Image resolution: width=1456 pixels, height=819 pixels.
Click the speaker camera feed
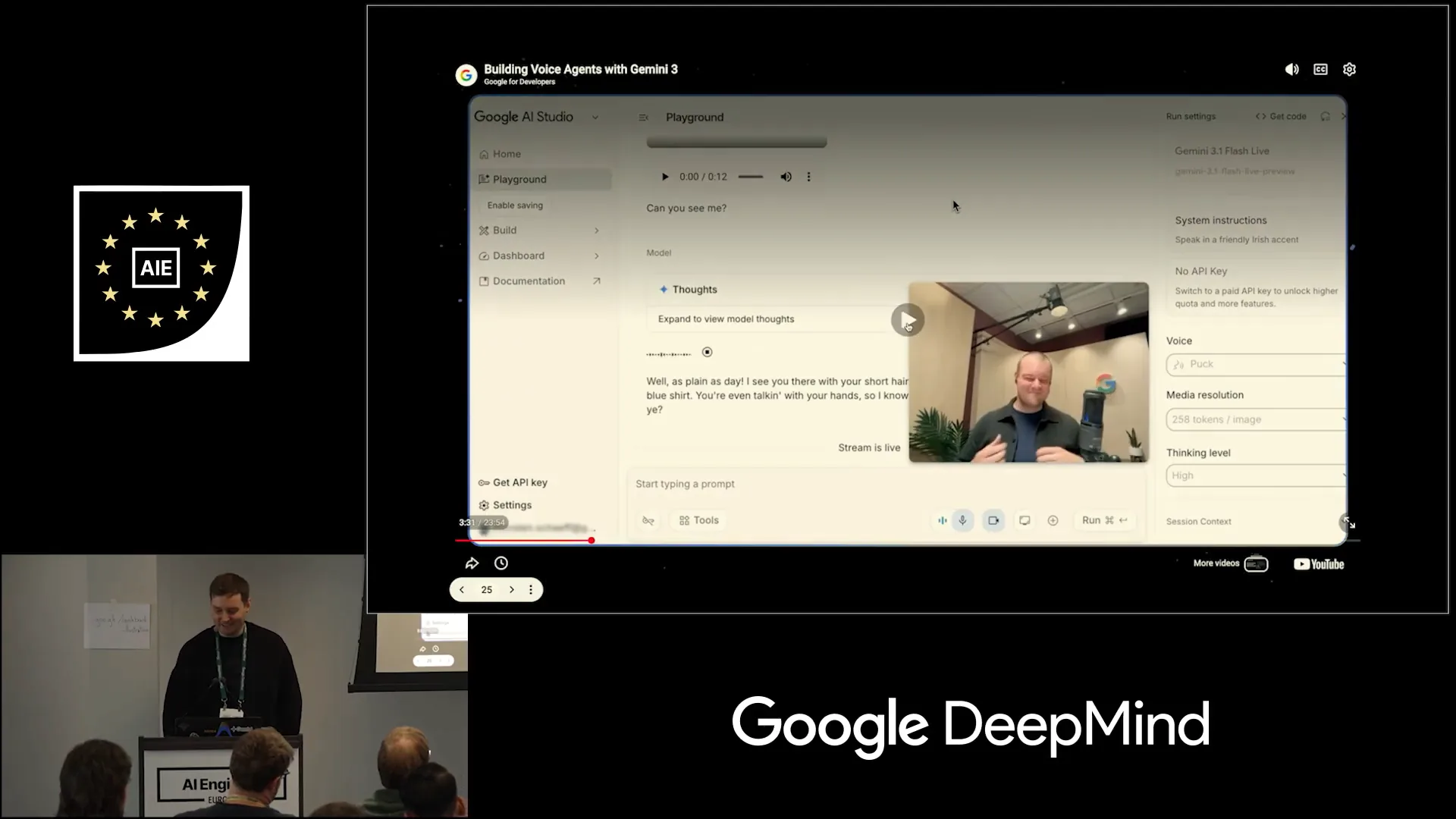(234, 686)
